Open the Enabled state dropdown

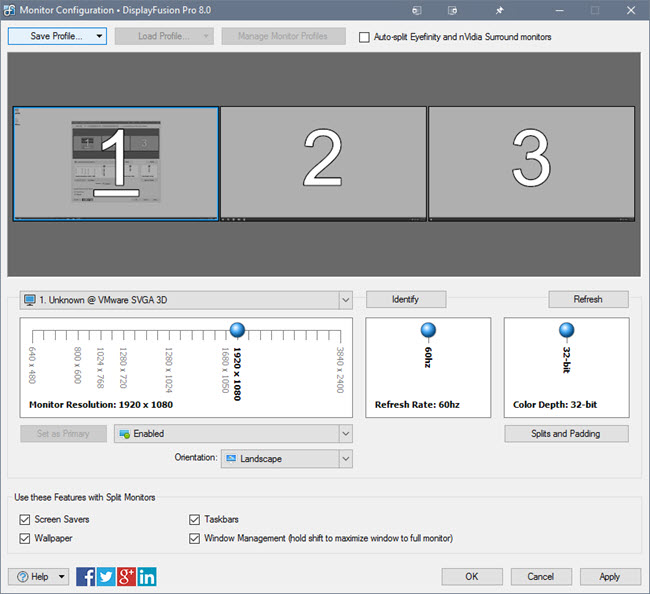346,434
